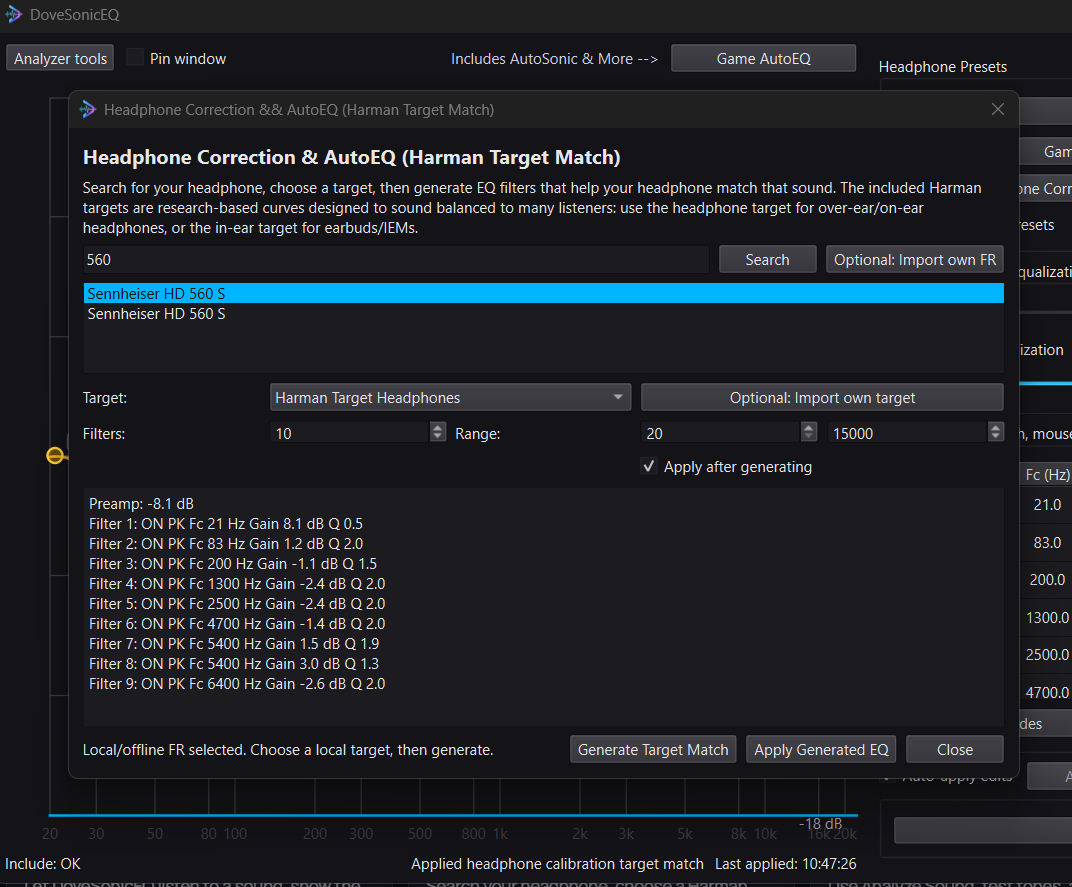Click Filter 3 line with Fc 200 Hz

(233, 564)
